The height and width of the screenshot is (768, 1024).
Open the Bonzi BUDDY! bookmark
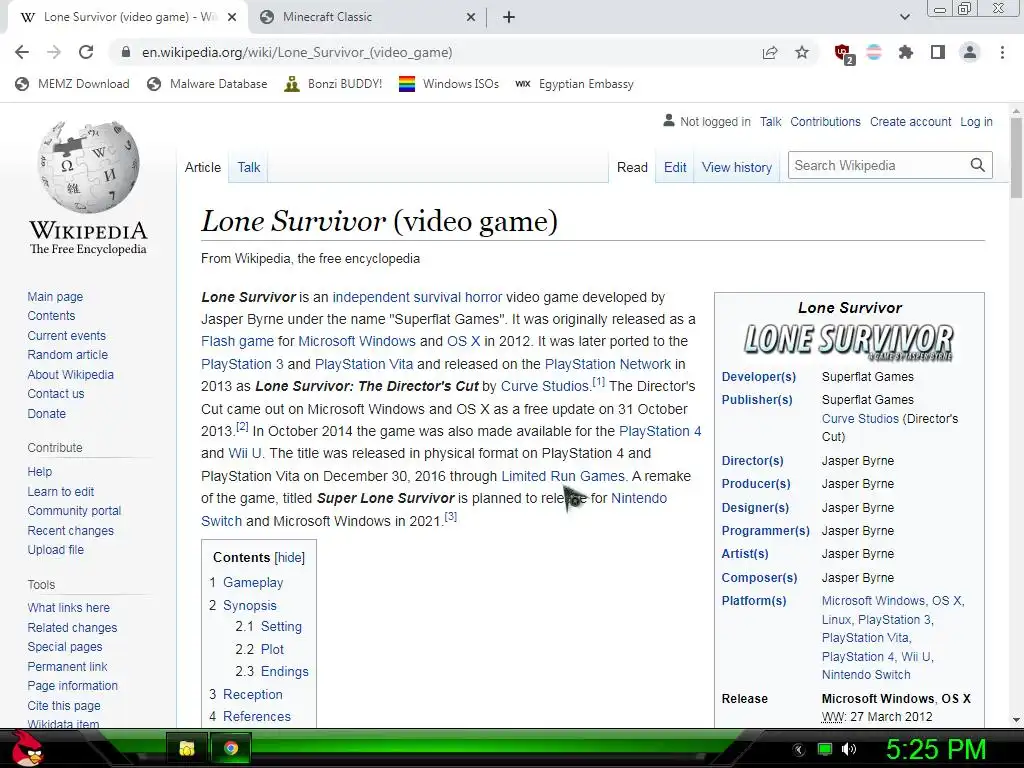333,84
